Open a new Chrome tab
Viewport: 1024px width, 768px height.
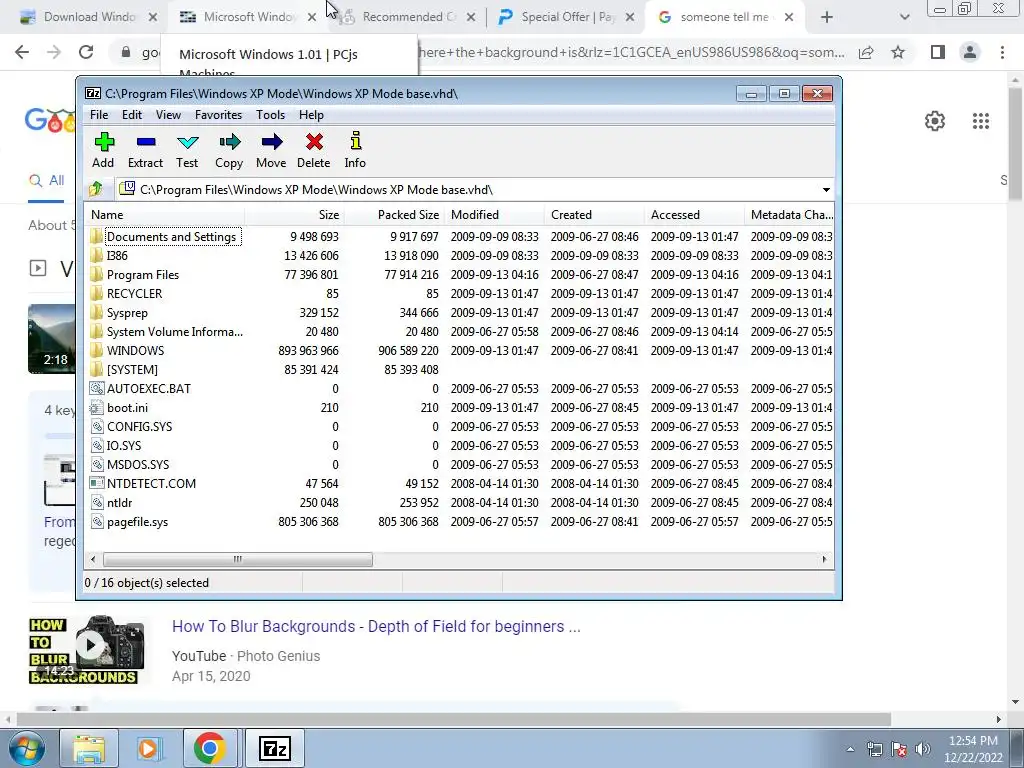pyautogui.click(x=827, y=17)
